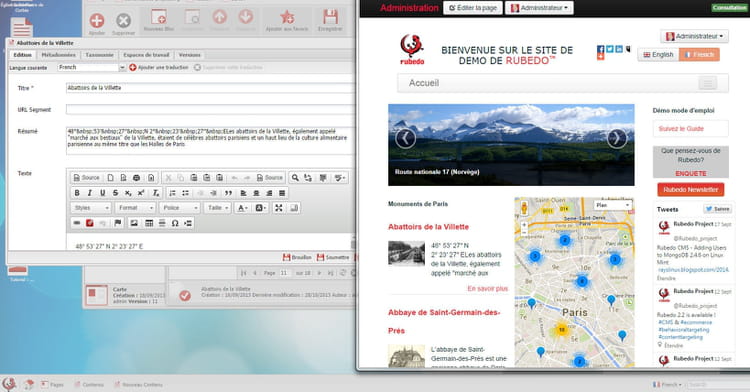The width and height of the screenshot is (750, 392).
Task: Open the Format dropdown
Action: [x=136, y=207]
